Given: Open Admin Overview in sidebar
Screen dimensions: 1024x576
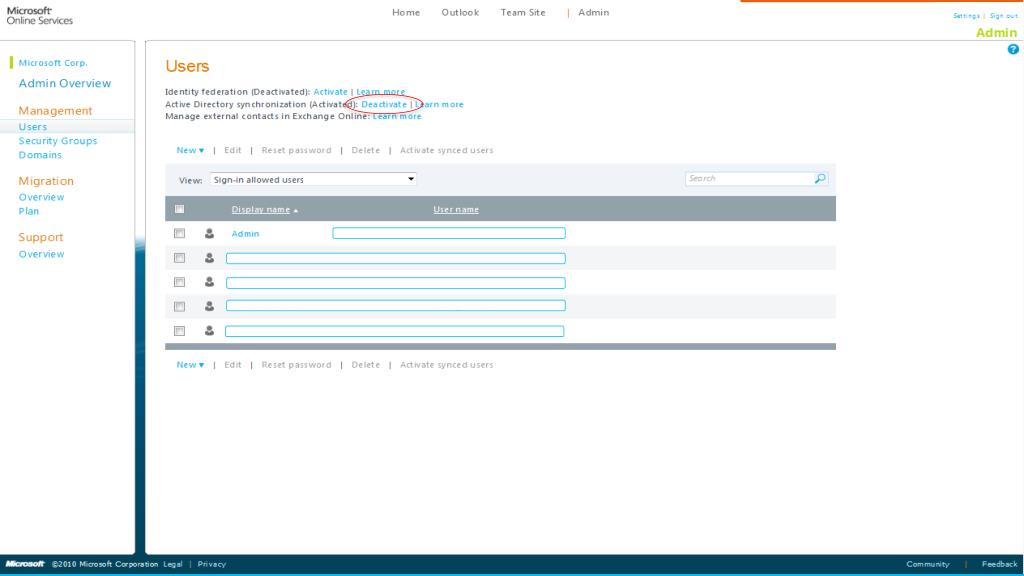Looking at the screenshot, I should click(x=65, y=84).
